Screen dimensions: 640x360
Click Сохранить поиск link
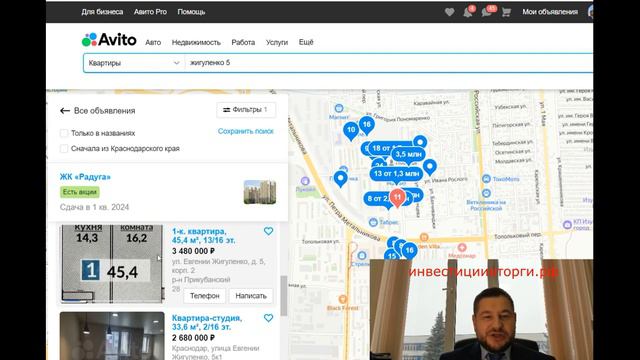pos(245,131)
